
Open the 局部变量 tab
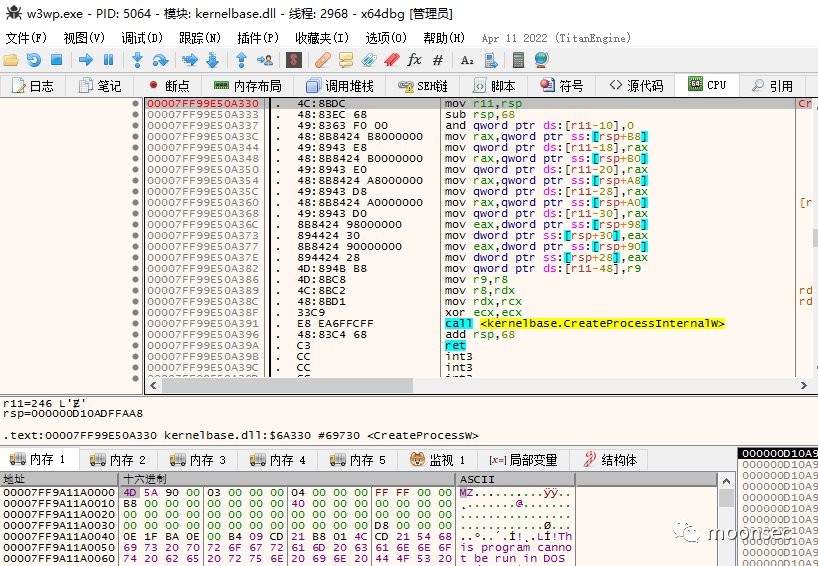point(523,460)
